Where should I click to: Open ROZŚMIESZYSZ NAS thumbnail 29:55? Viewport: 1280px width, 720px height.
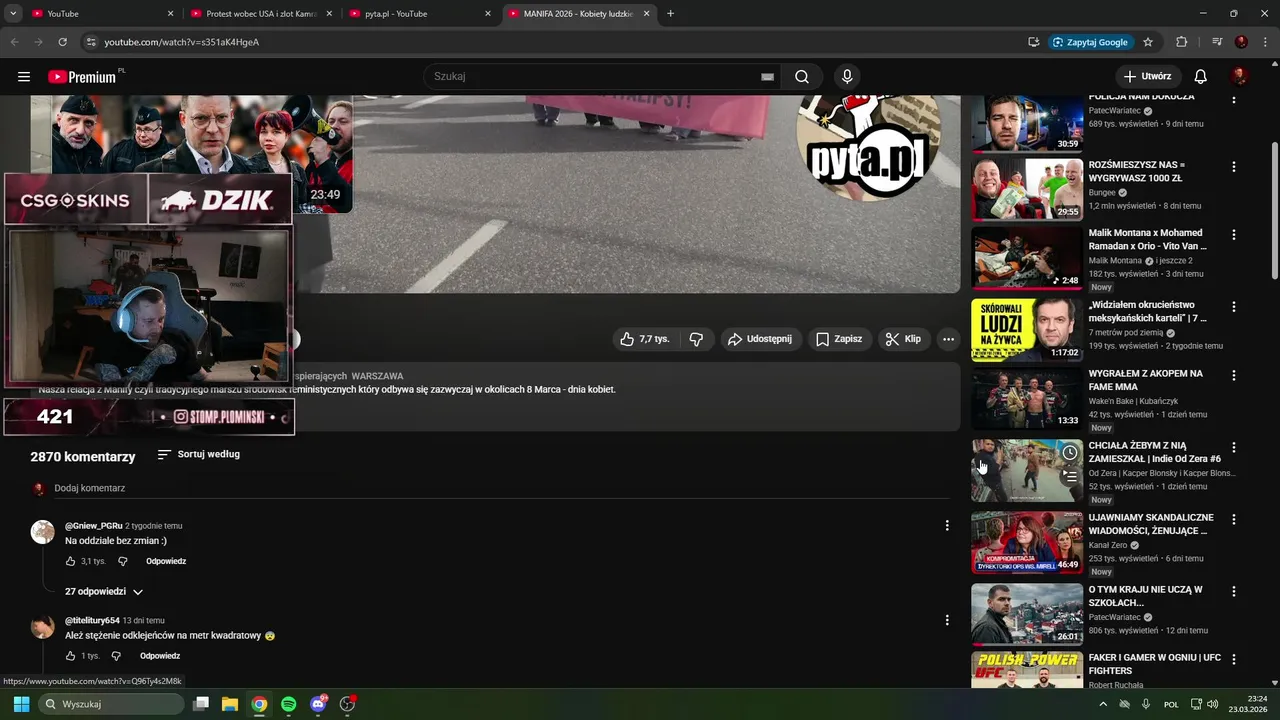pos(1027,188)
